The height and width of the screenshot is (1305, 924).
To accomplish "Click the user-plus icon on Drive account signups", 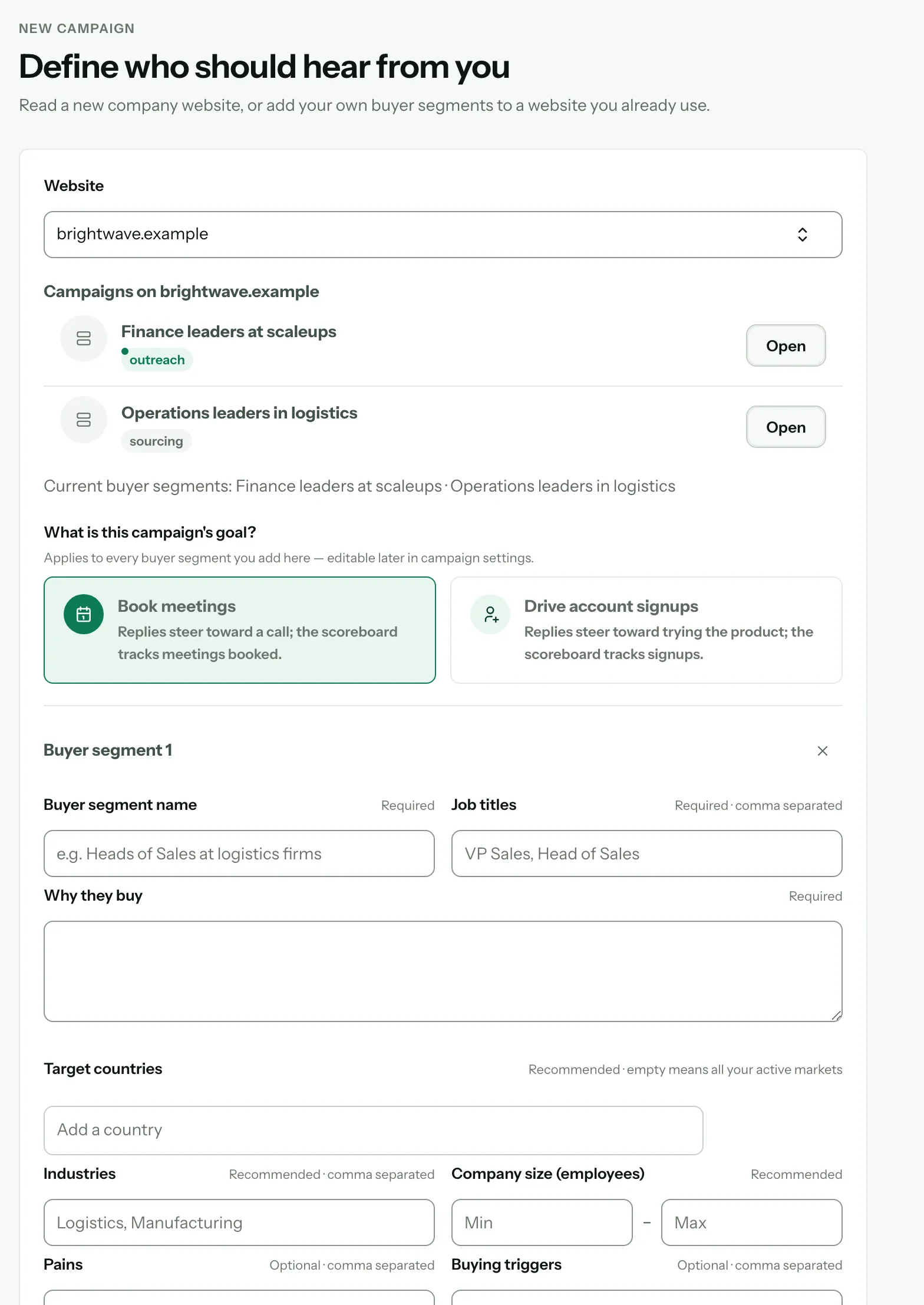I will 490,614.
